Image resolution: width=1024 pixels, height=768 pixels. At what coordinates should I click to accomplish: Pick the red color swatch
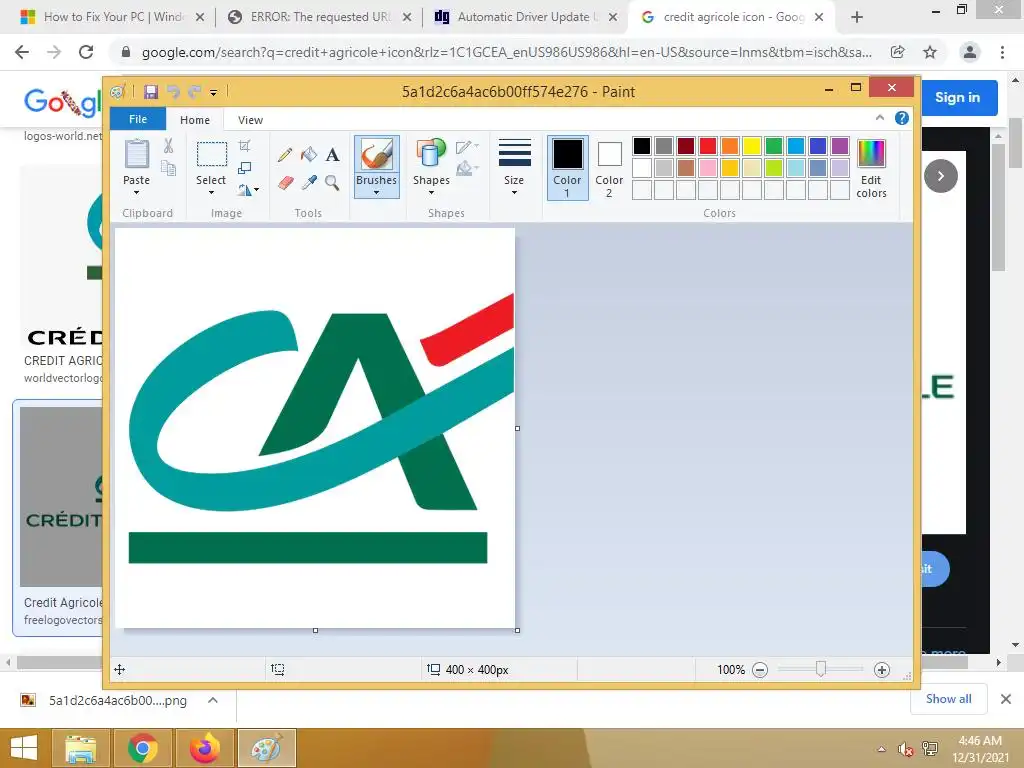[x=708, y=146]
